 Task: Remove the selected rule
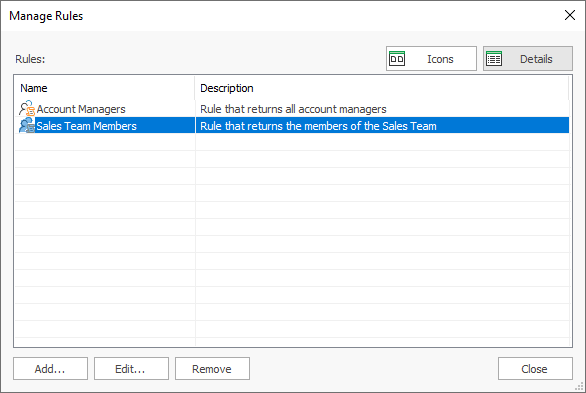212,369
